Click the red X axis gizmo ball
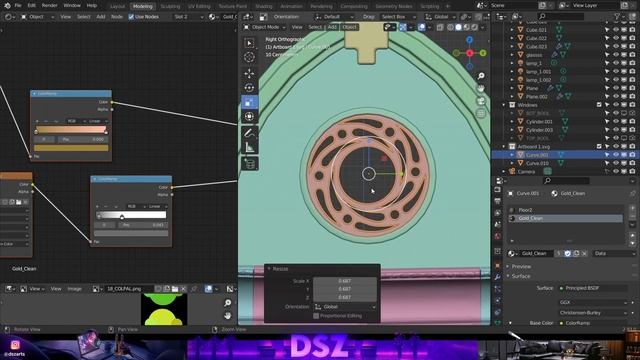The height and width of the screenshot is (360, 640). [x=470, y=53]
